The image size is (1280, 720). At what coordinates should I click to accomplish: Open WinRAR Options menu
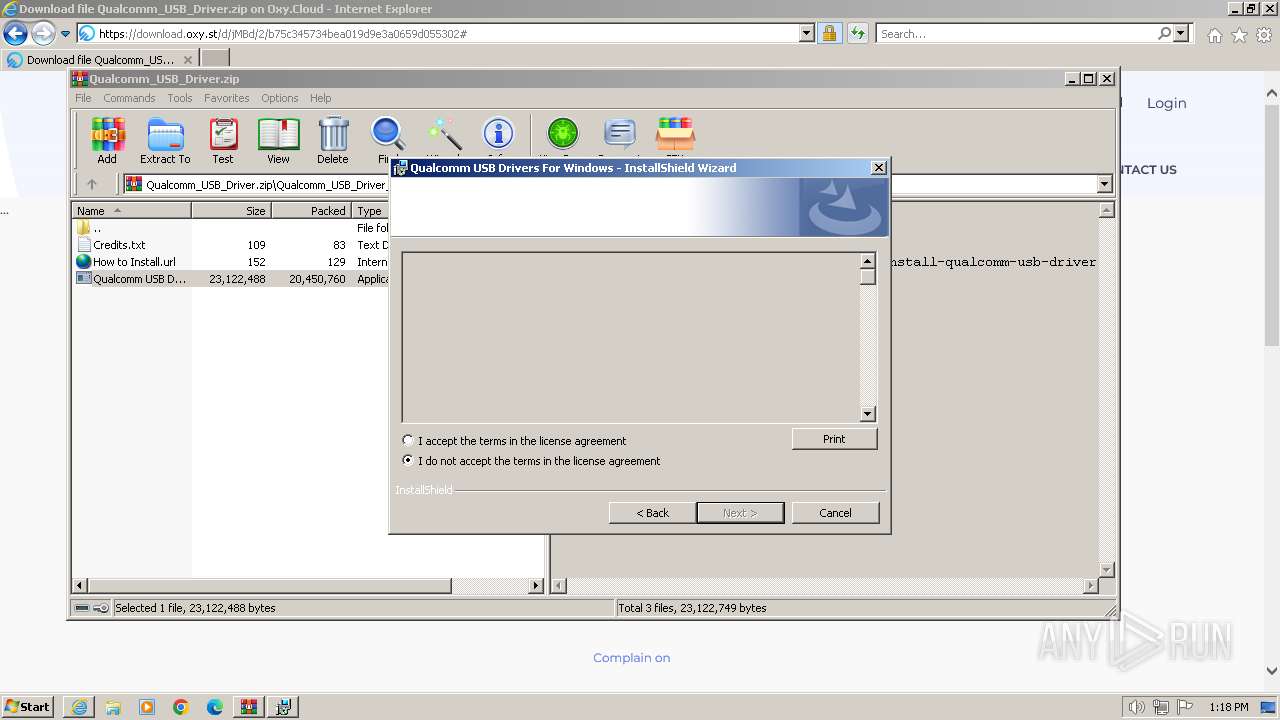pyautogui.click(x=280, y=98)
